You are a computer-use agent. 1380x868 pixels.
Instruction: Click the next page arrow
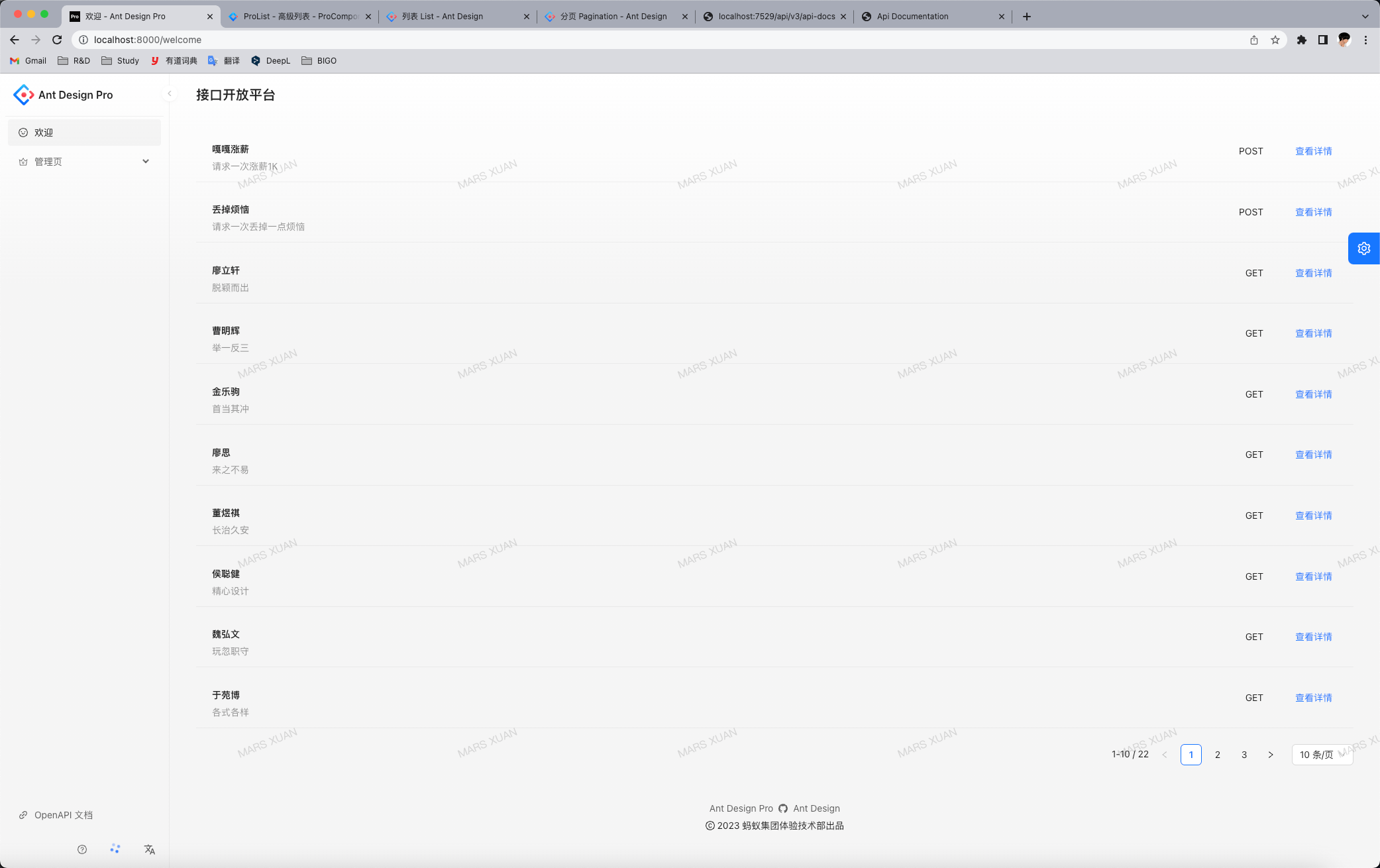click(1270, 755)
